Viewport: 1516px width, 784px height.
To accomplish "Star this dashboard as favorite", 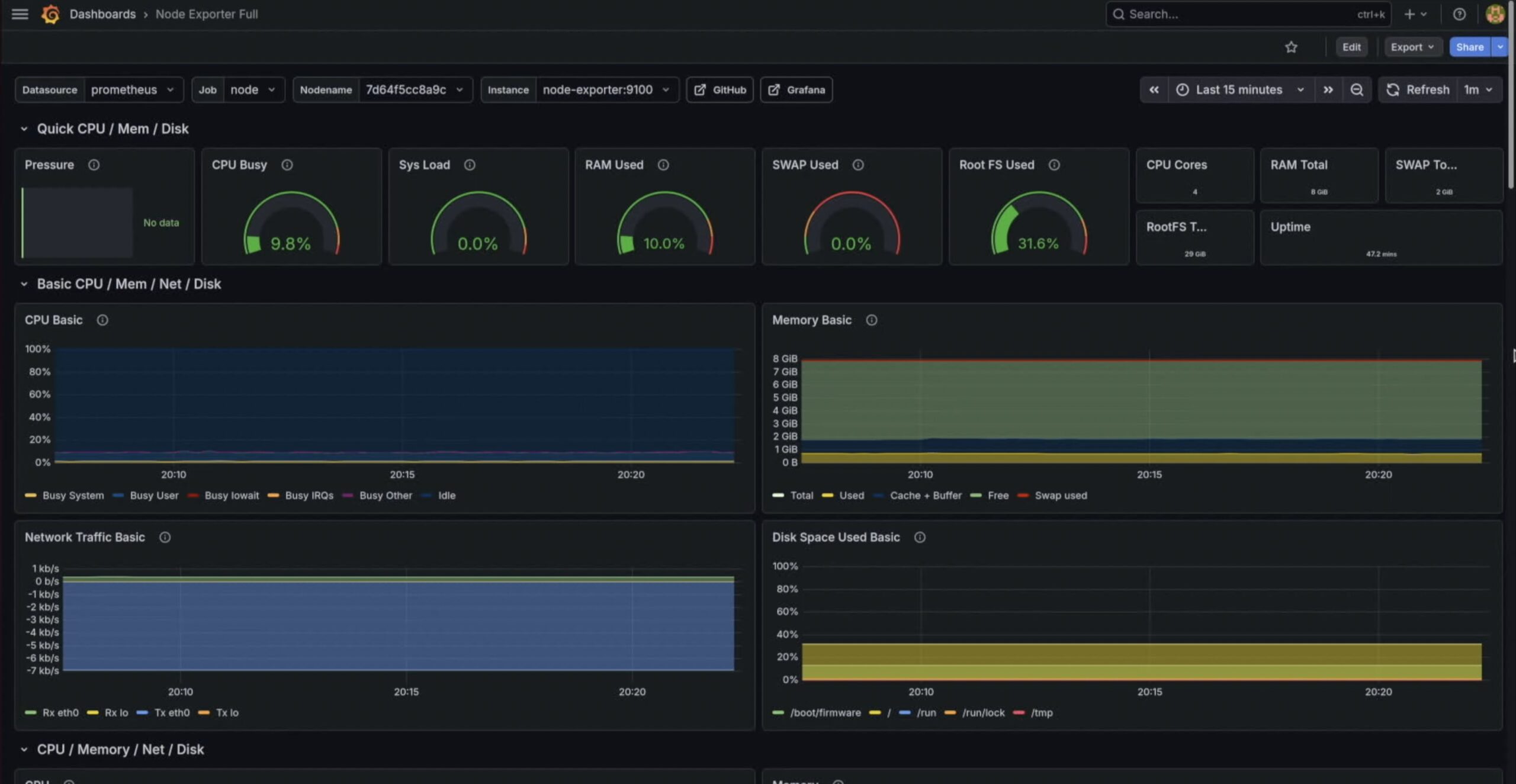I will [1291, 47].
